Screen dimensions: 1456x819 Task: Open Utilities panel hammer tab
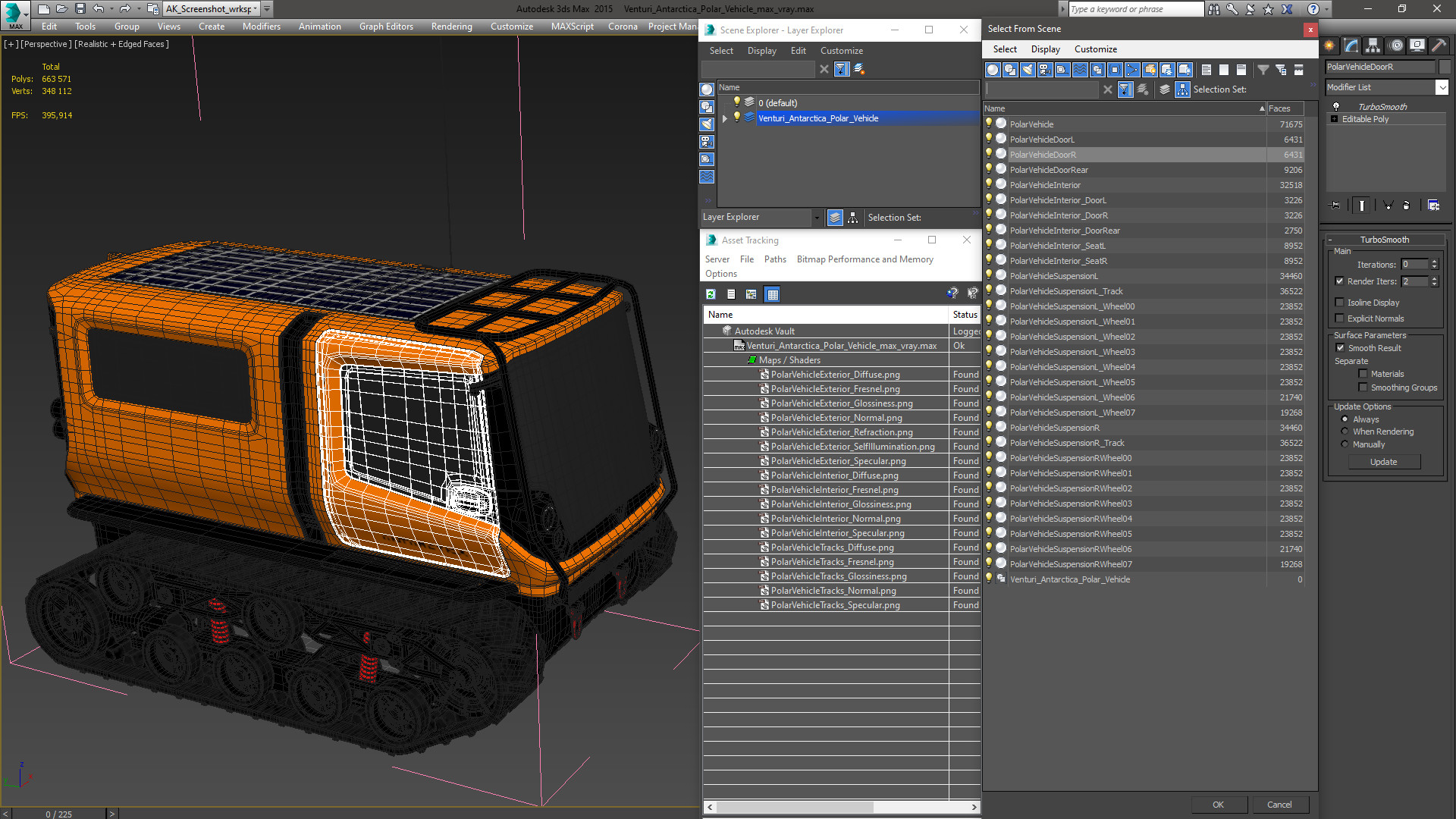(x=1438, y=45)
